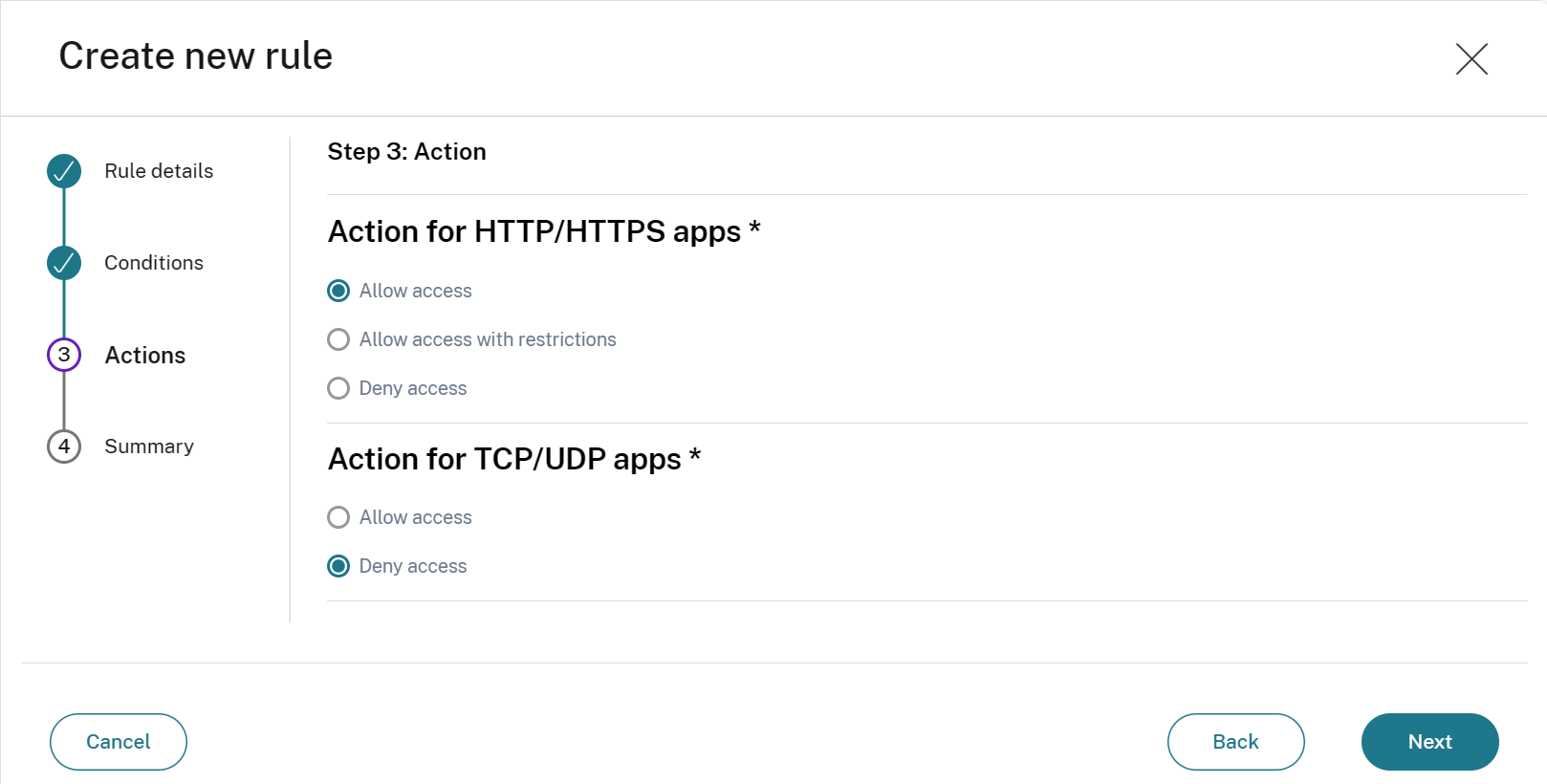The image size is (1547, 784).
Task: Click the Conditions checkmark step icon
Action: 64,263
